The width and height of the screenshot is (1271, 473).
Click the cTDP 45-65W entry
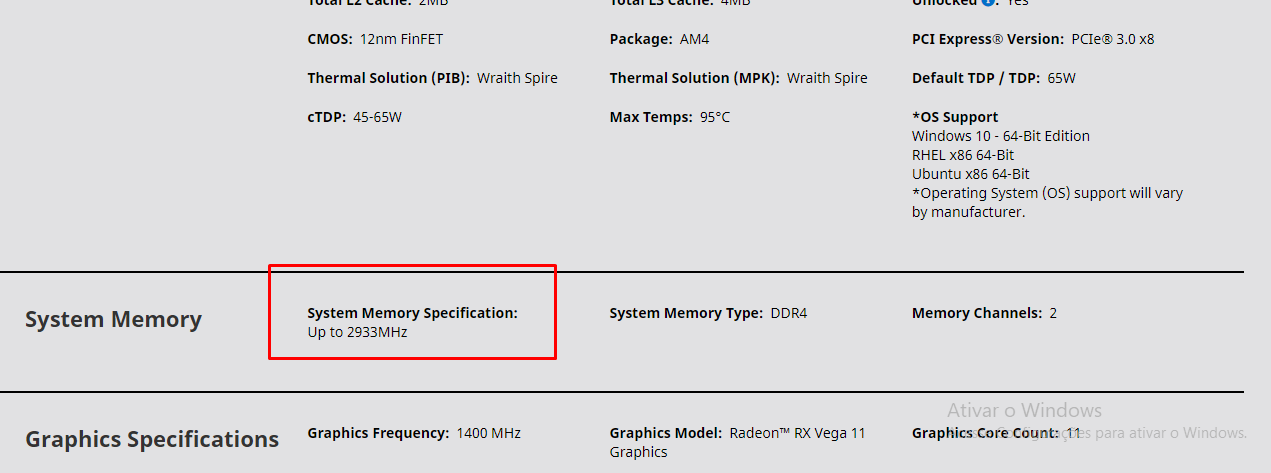355,117
